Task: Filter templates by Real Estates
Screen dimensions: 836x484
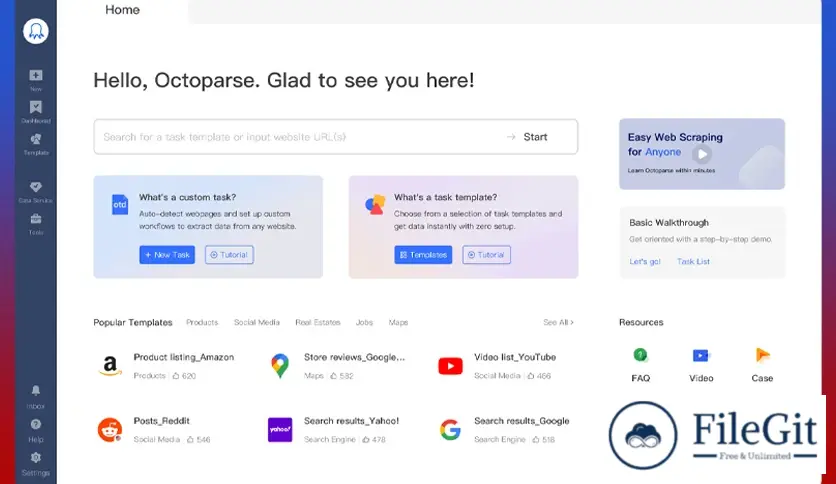Action: (318, 322)
